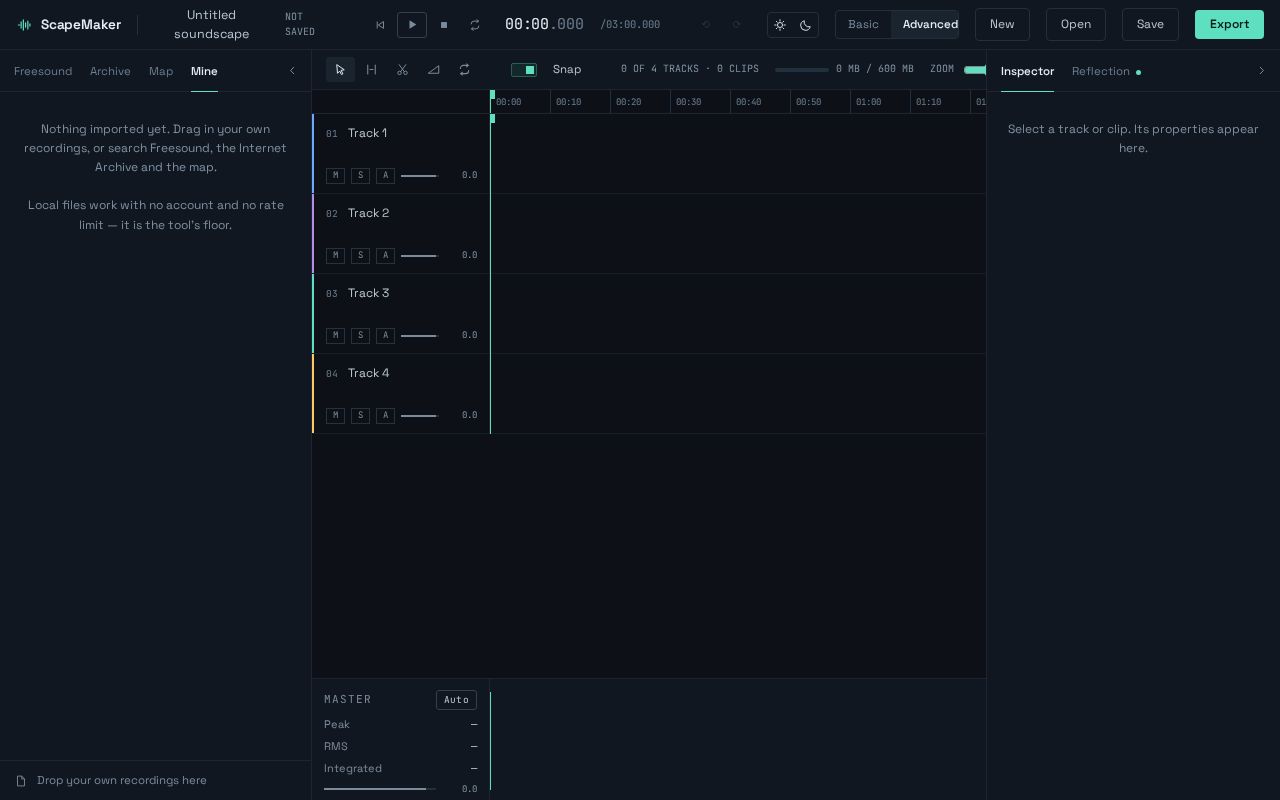Image resolution: width=1280 pixels, height=800 pixels.
Task: Click the Open button
Action: [x=1076, y=25]
